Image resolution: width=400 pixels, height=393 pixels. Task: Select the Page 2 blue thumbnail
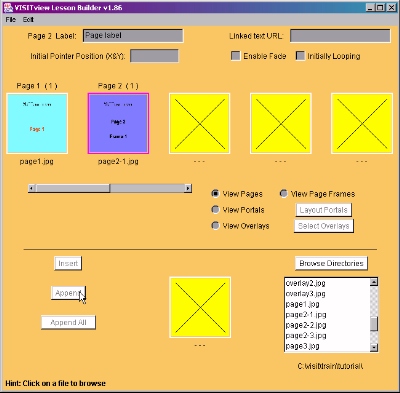tap(118, 123)
